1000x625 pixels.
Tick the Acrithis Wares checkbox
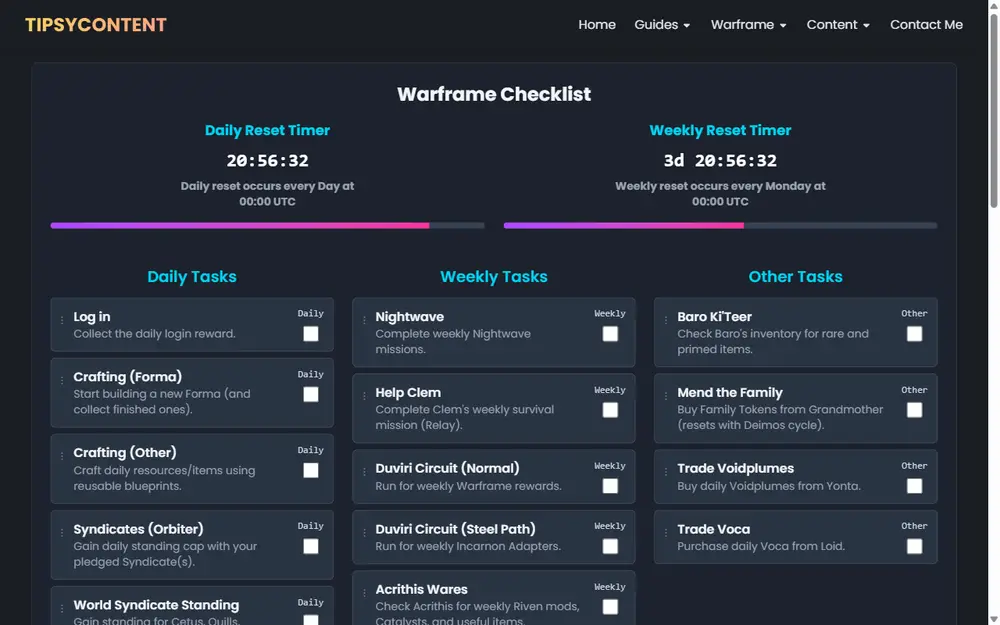pos(610,607)
